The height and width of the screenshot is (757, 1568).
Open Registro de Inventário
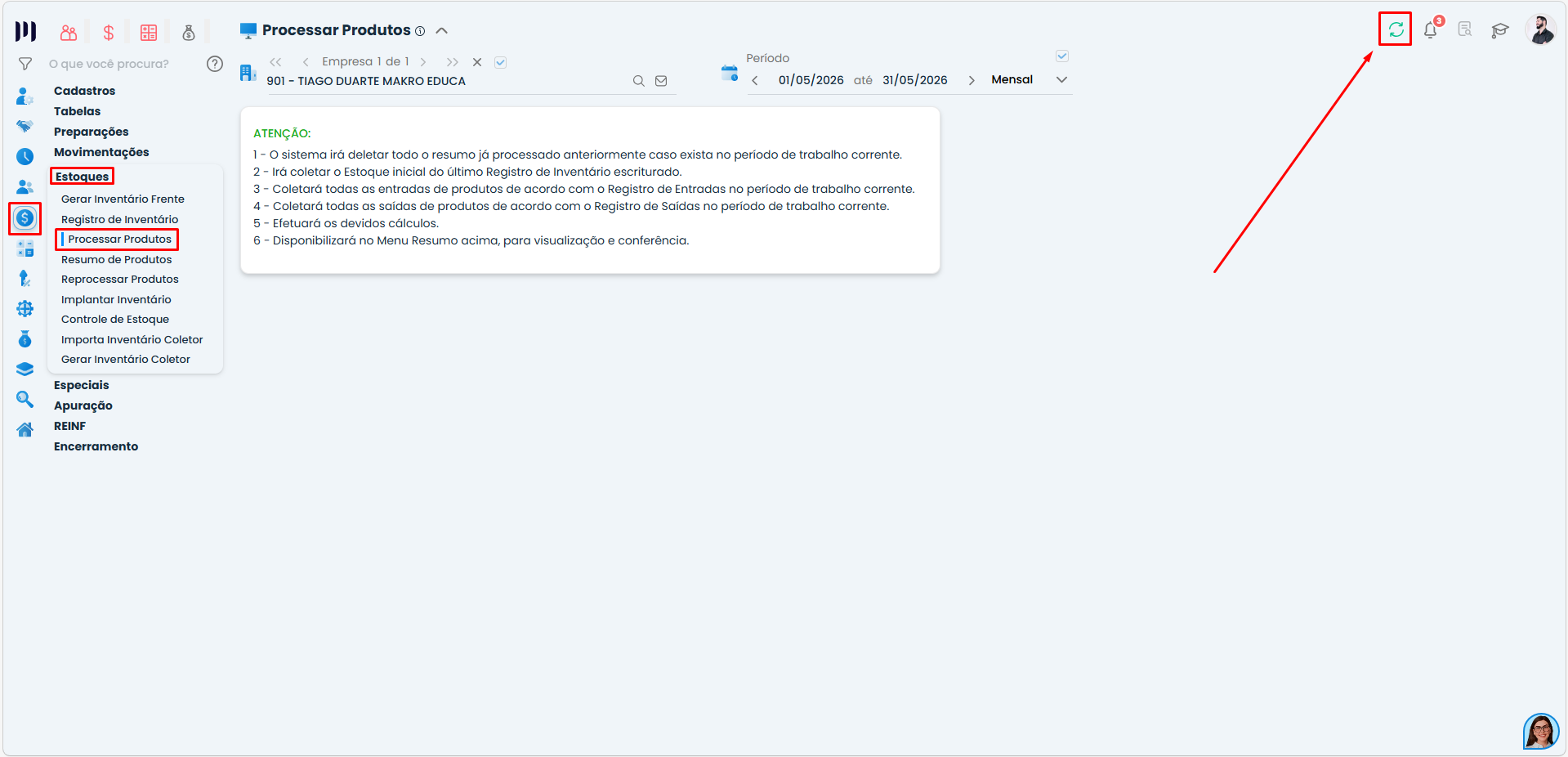tap(119, 219)
